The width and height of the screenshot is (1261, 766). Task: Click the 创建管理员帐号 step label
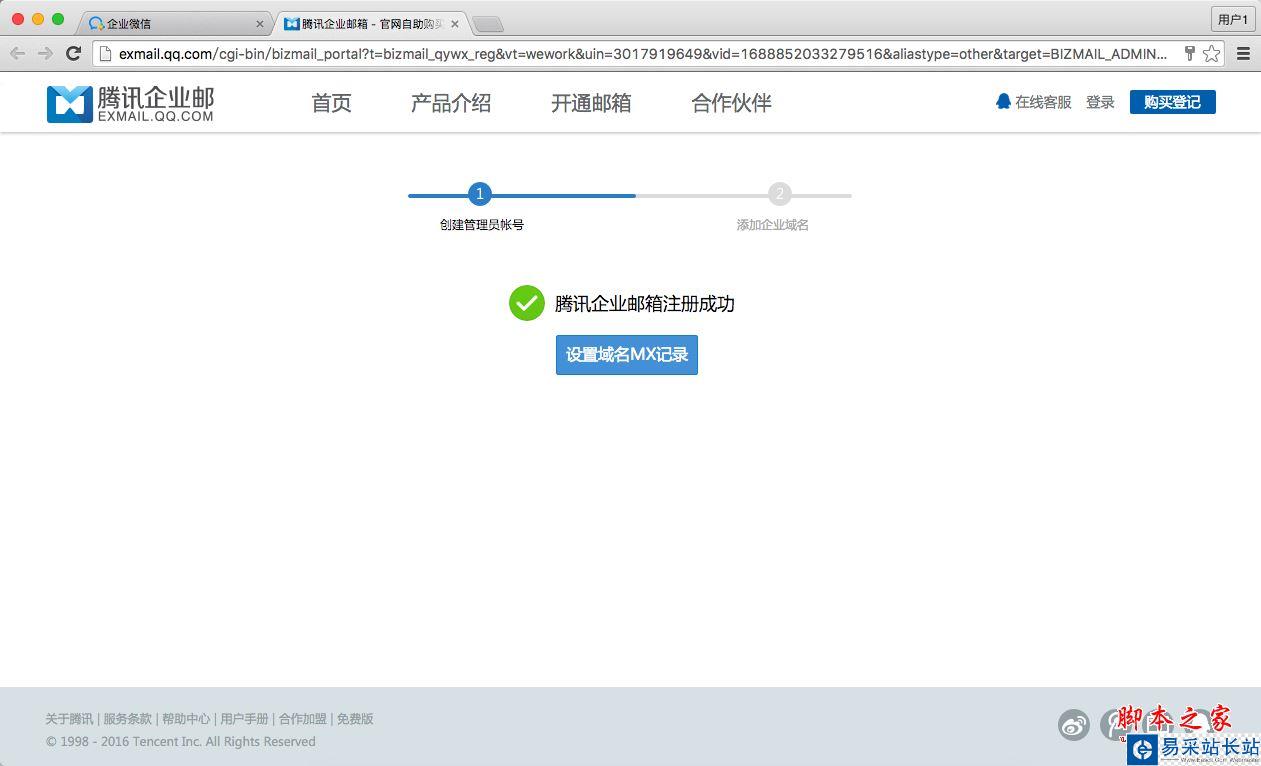point(482,225)
